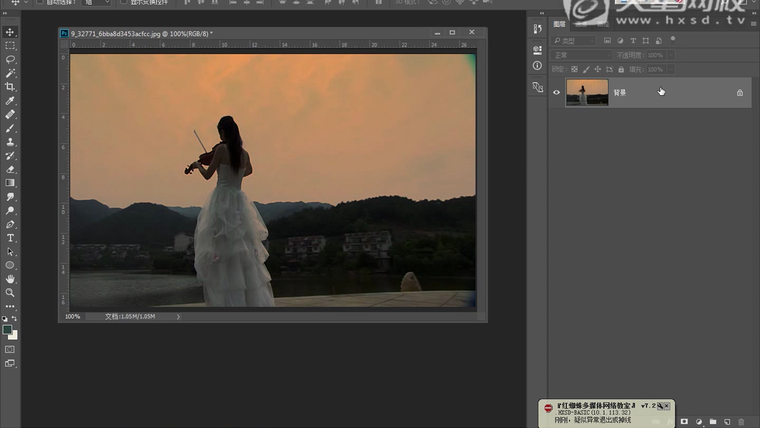Screen dimensions: 760x428
Task: Select the Pen tool
Action: (x=10, y=224)
